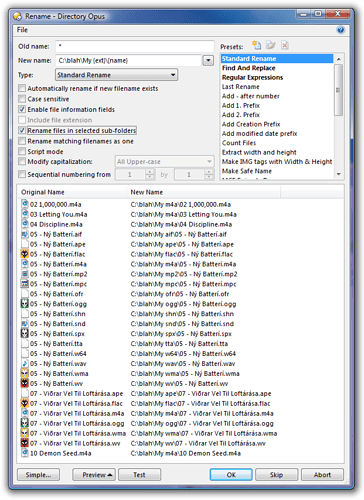Expand the Preview button options

[94, 475]
